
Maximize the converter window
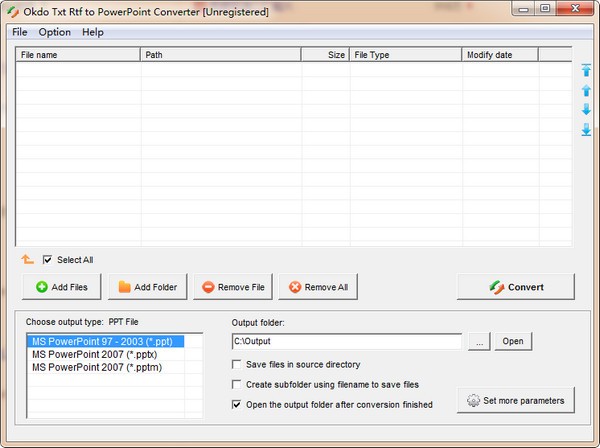click(x=545, y=8)
